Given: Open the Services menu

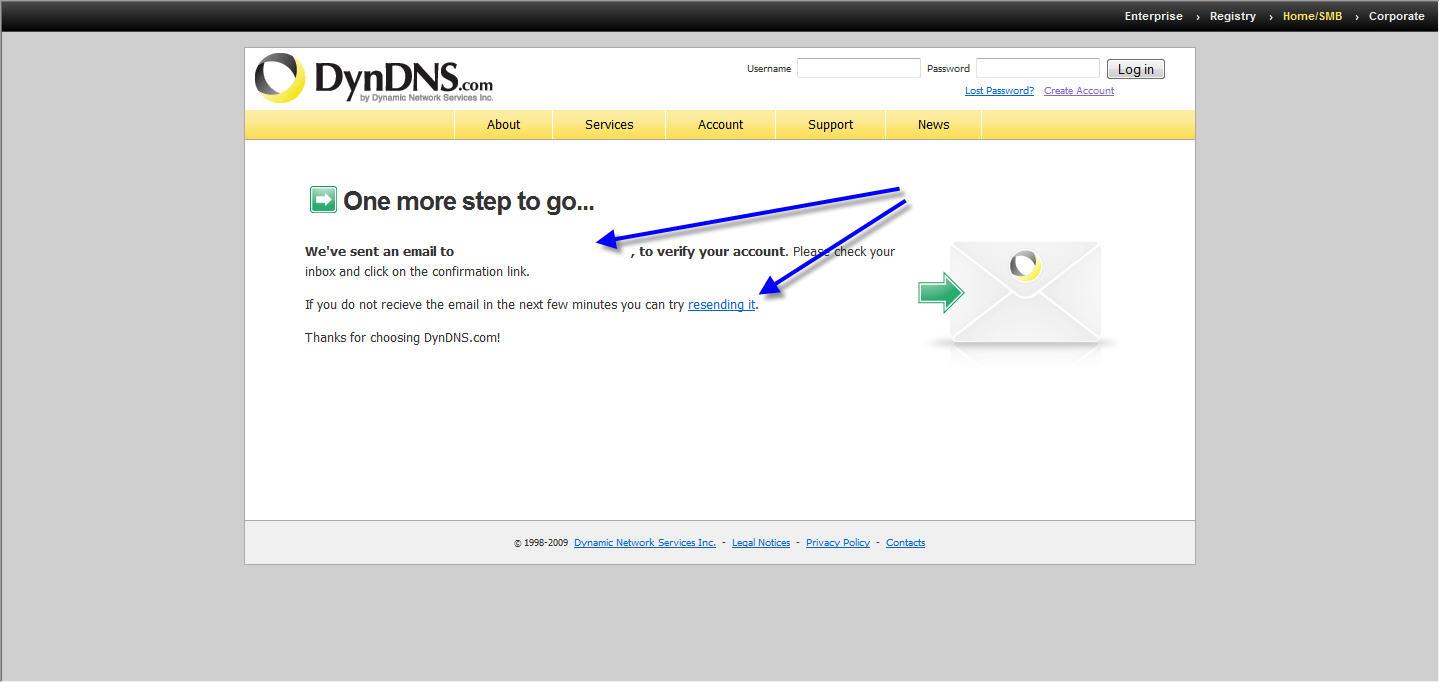Looking at the screenshot, I should click(609, 125).
